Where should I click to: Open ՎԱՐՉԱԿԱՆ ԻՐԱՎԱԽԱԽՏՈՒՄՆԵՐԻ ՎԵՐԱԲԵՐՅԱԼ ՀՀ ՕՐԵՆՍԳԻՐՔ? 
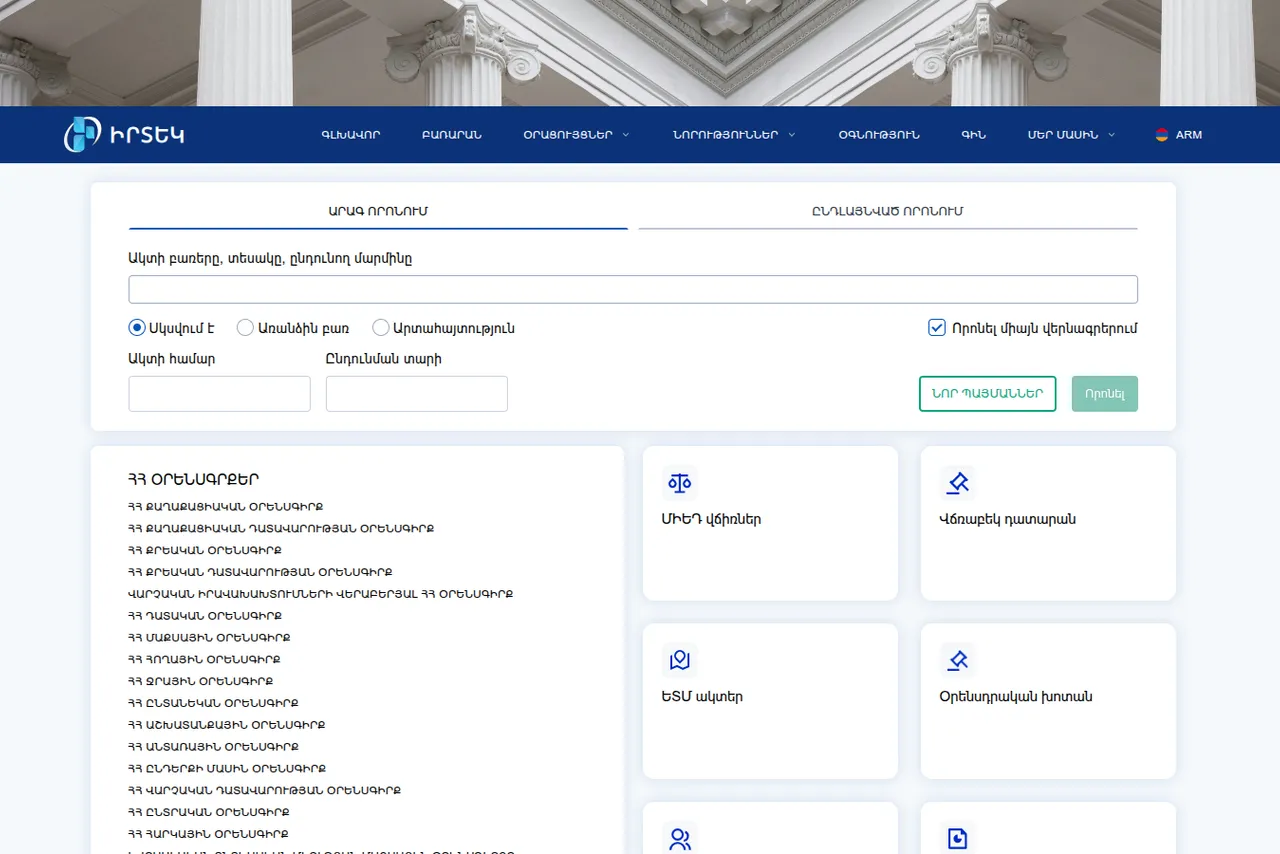click(x=321, y=594)
